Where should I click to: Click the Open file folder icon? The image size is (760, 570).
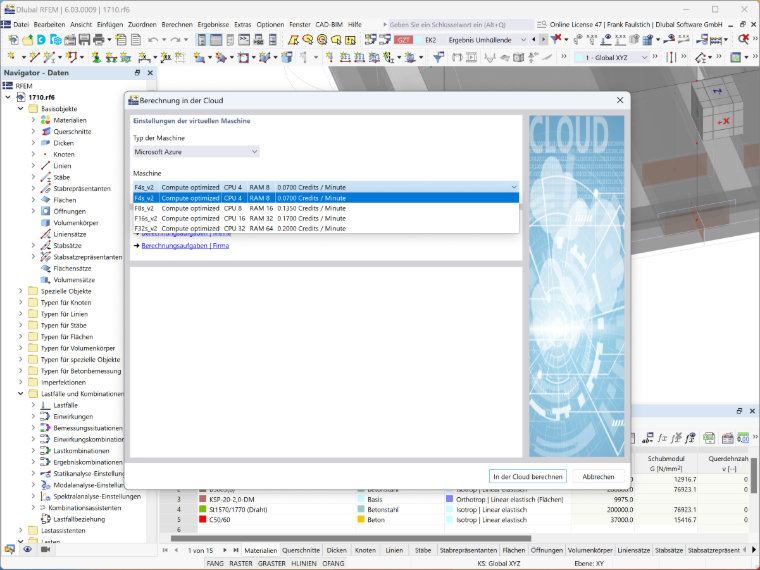coord(28,40)
